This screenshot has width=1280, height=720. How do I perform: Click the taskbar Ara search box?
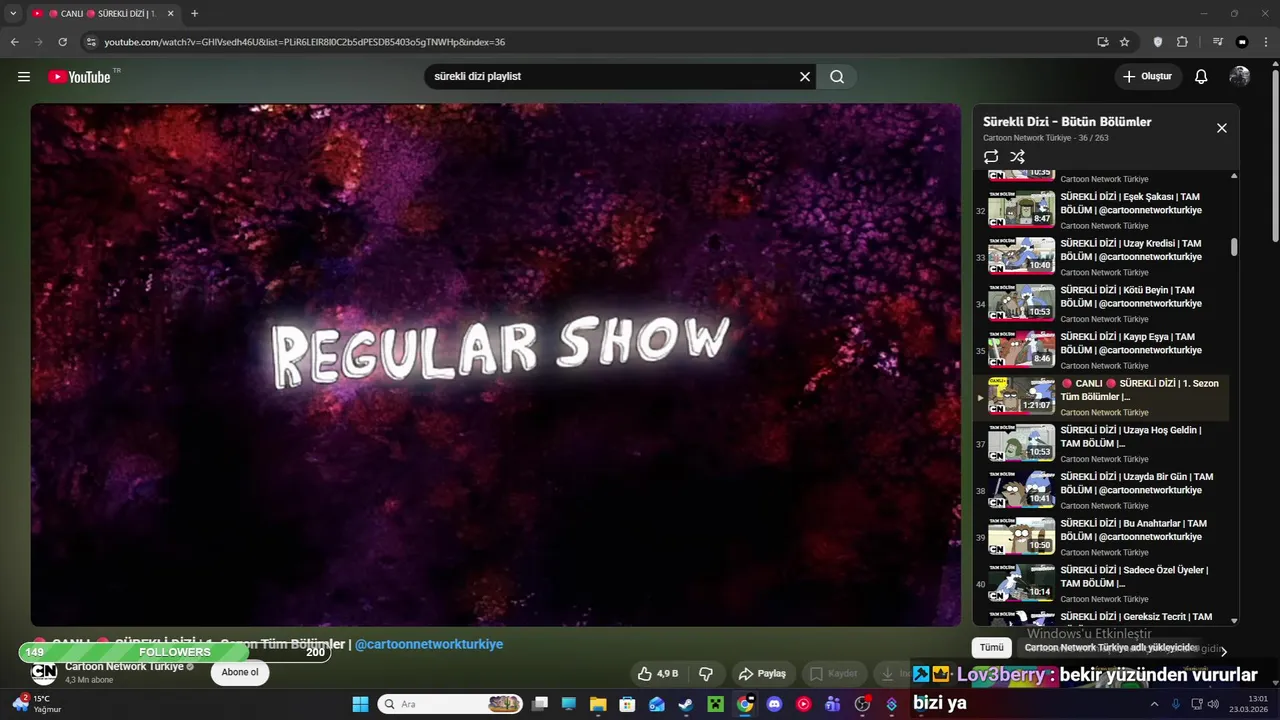click(449, 704)
